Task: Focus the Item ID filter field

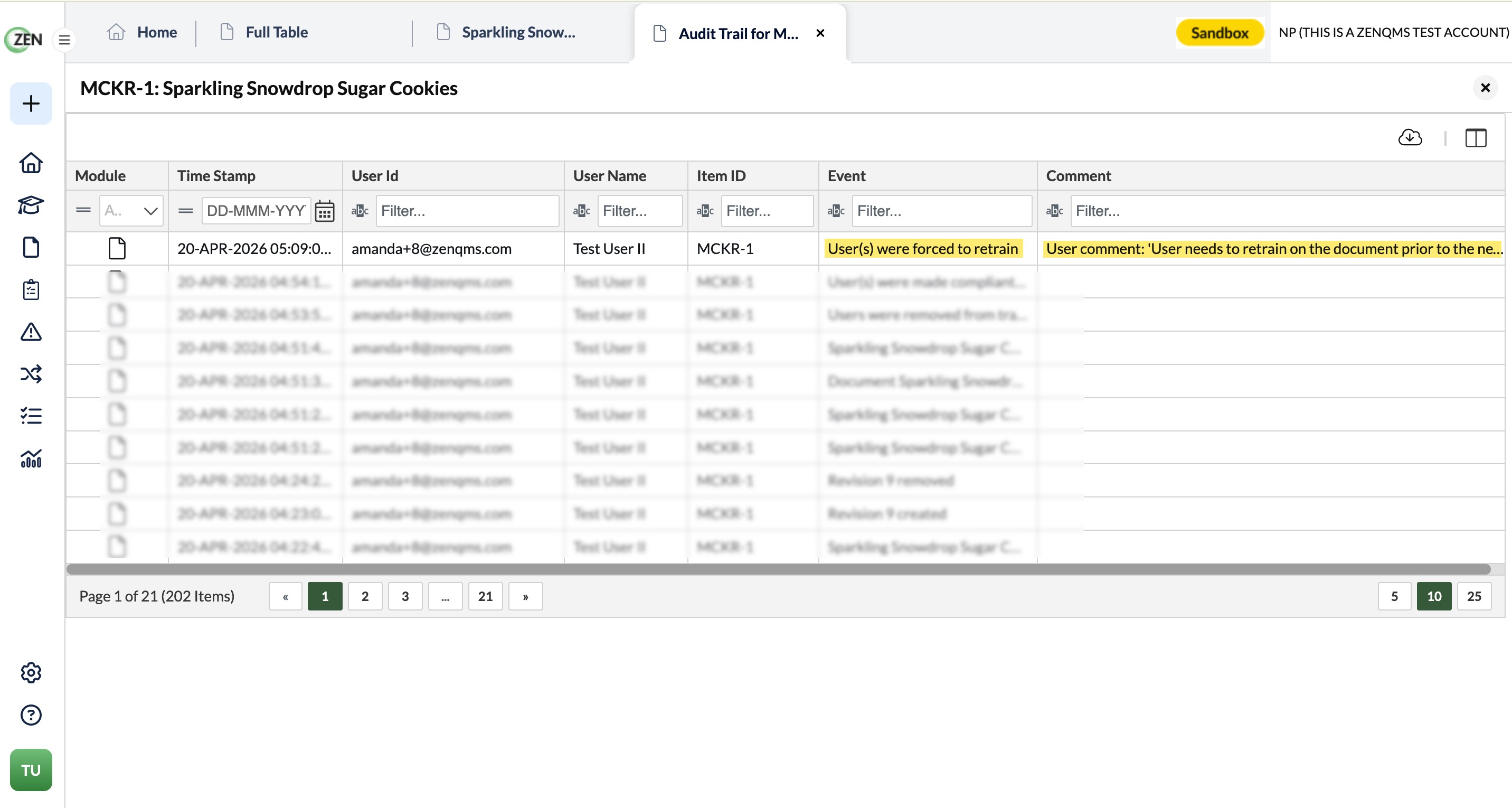Action: 767,211
